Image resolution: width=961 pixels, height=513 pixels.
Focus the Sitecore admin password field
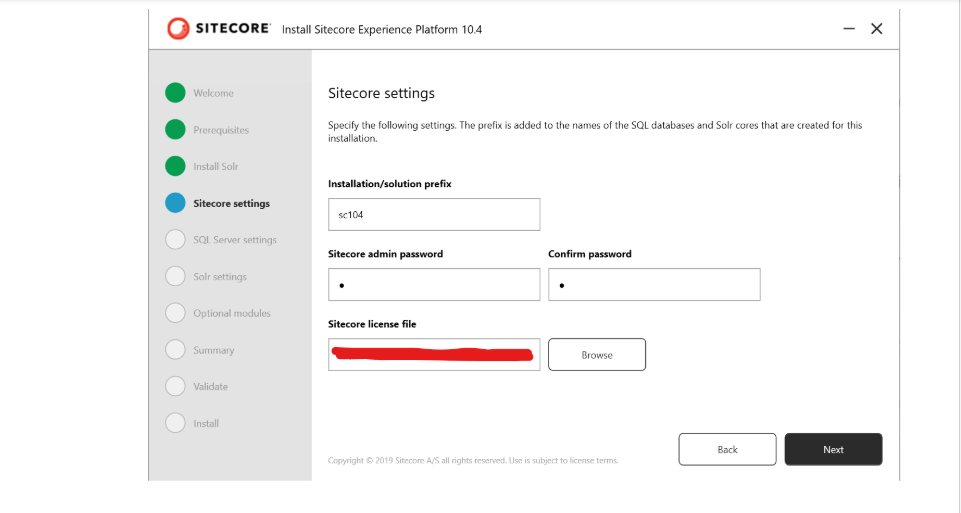point(434,284)
